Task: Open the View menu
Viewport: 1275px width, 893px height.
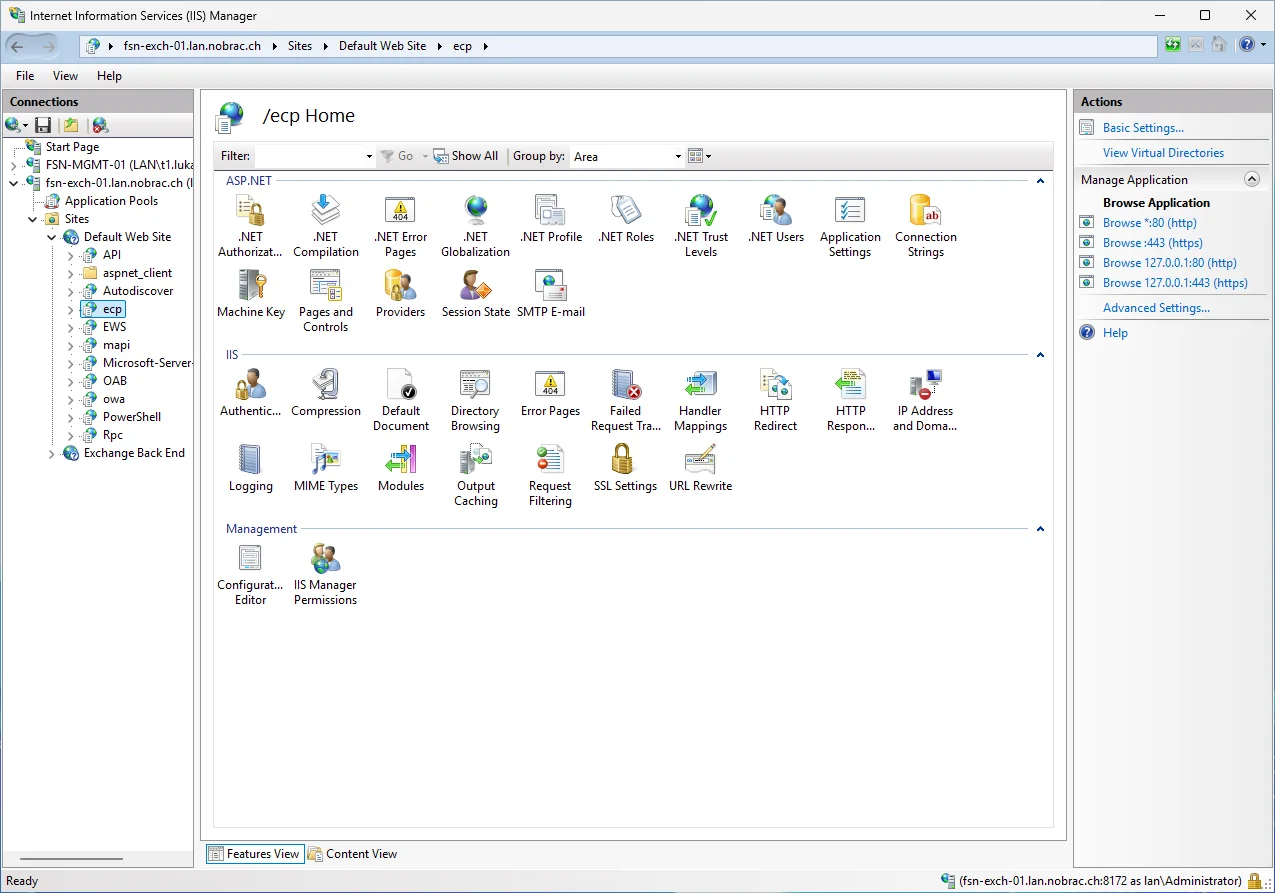Action: click(65, 76)
